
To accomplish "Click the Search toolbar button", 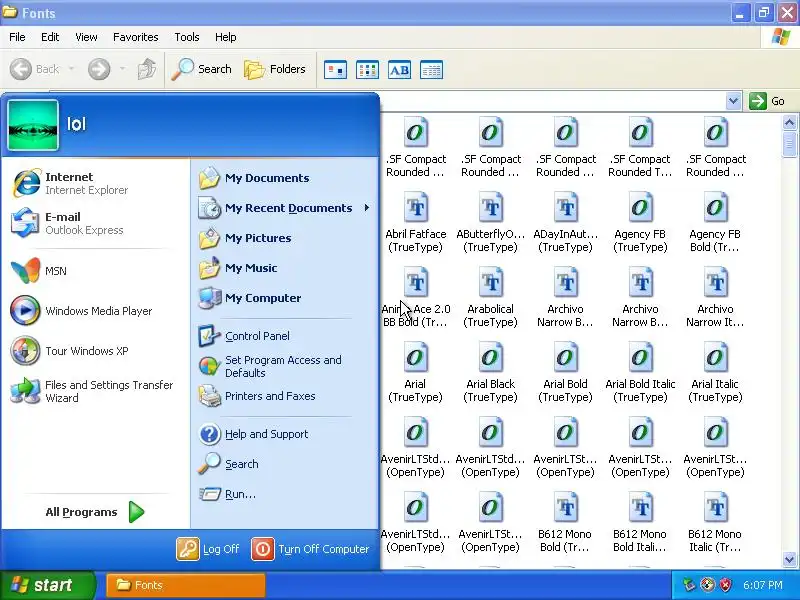I will point(202,69).
